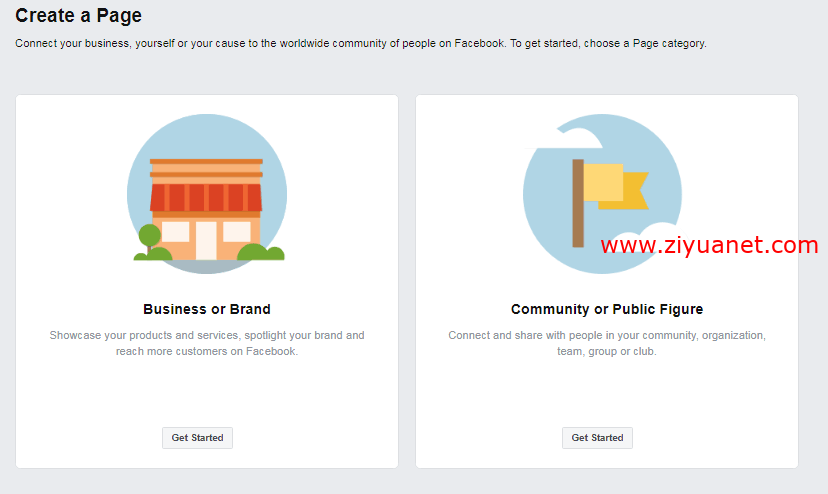Click the left window of the storefront
This screenshot has height=494, width=828.
click(175, 231)
